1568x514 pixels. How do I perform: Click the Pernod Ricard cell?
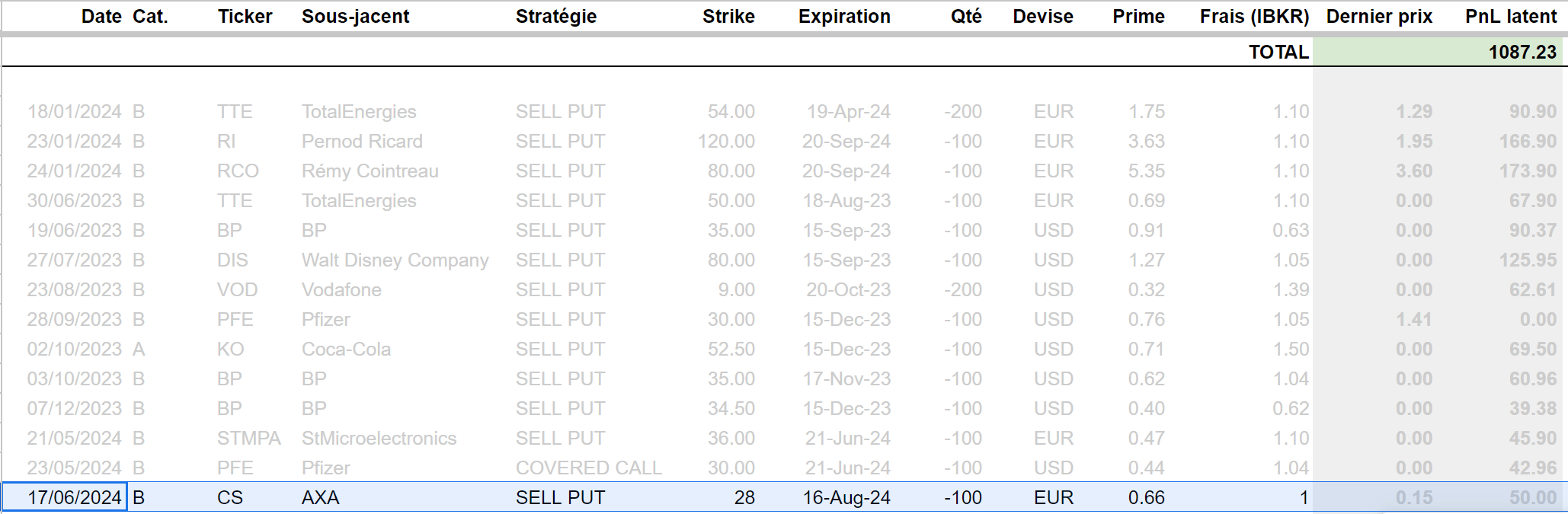362,141
